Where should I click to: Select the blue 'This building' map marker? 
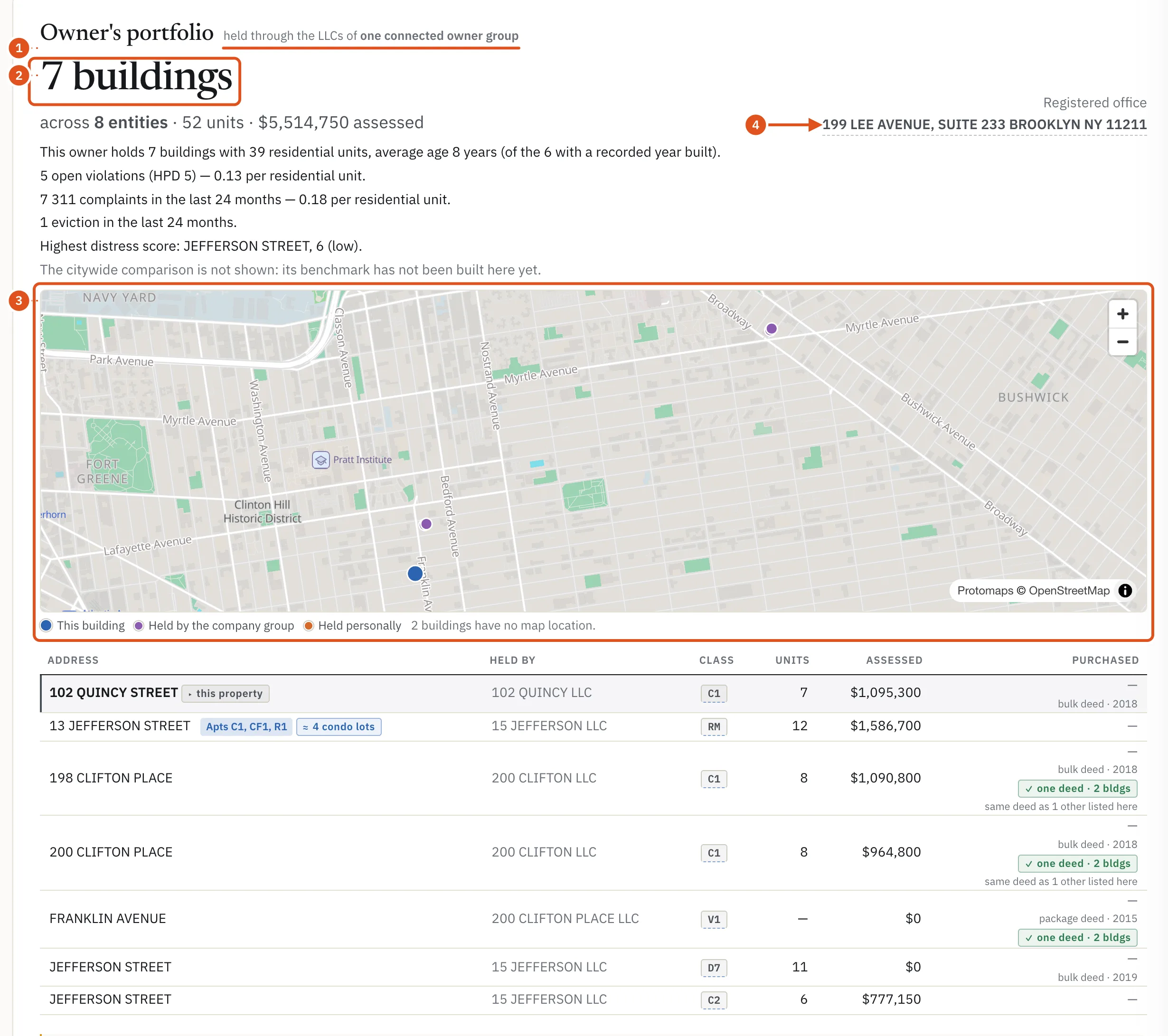tap(415, 573)
